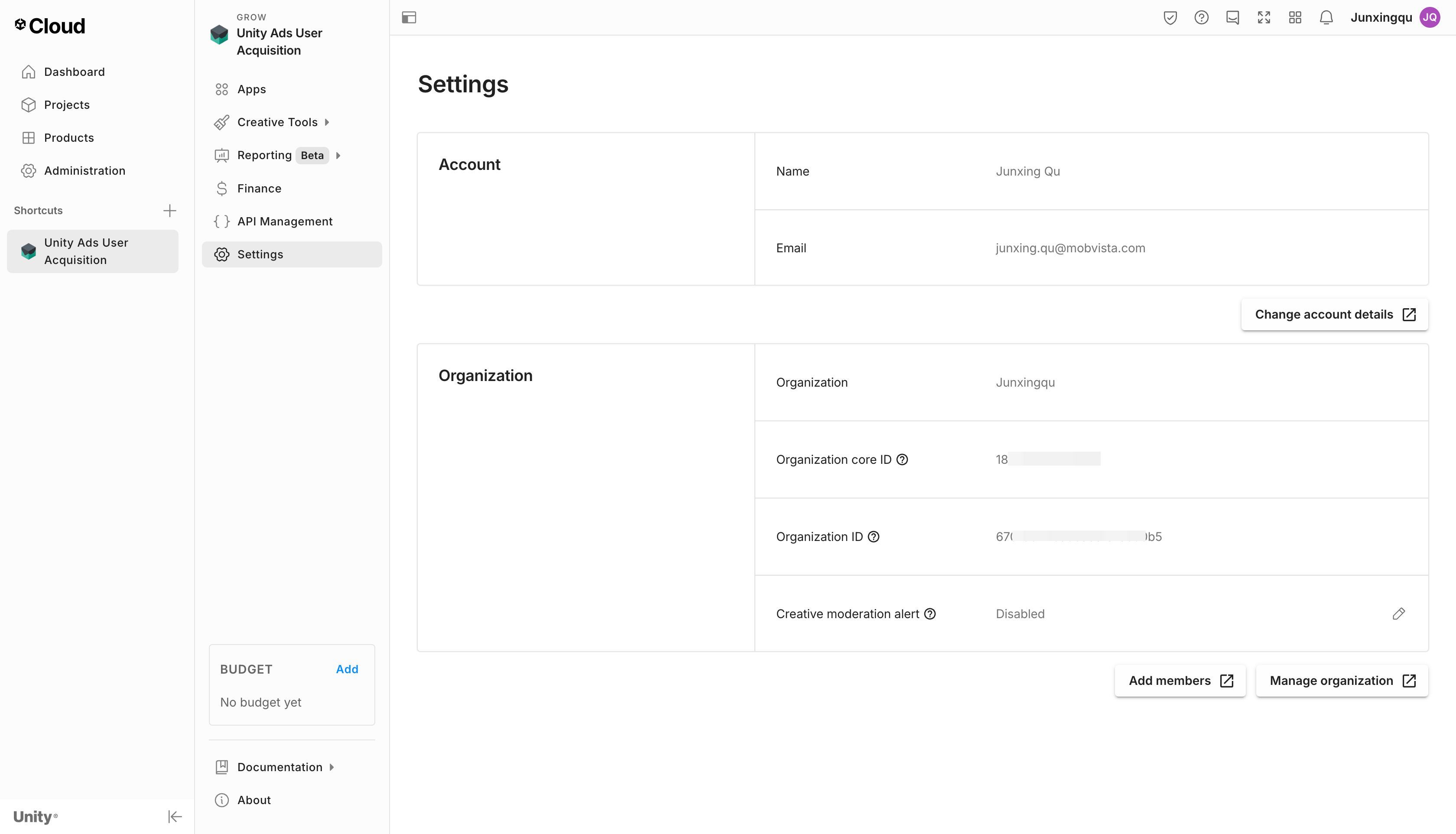Expand the Reporting submenu arrow
This screenshot has height=834, width=1456.
[x=338, y=155]
